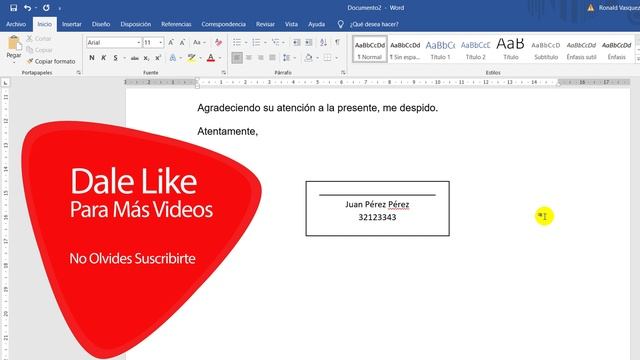Open the Referencias tab
Image resolution: width=640 pixels, height=360 pixels.
tap(176, 24)
